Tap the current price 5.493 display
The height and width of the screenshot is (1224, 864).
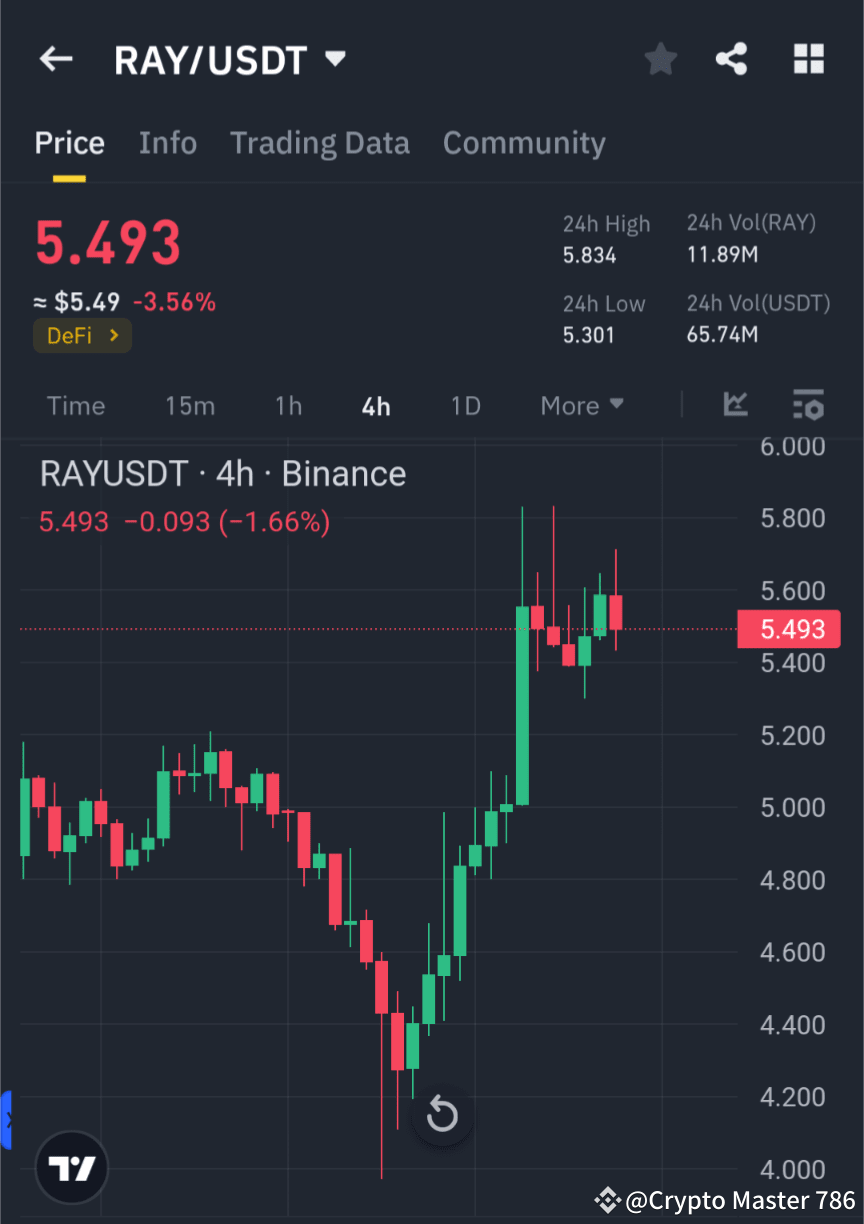point(108,243)
